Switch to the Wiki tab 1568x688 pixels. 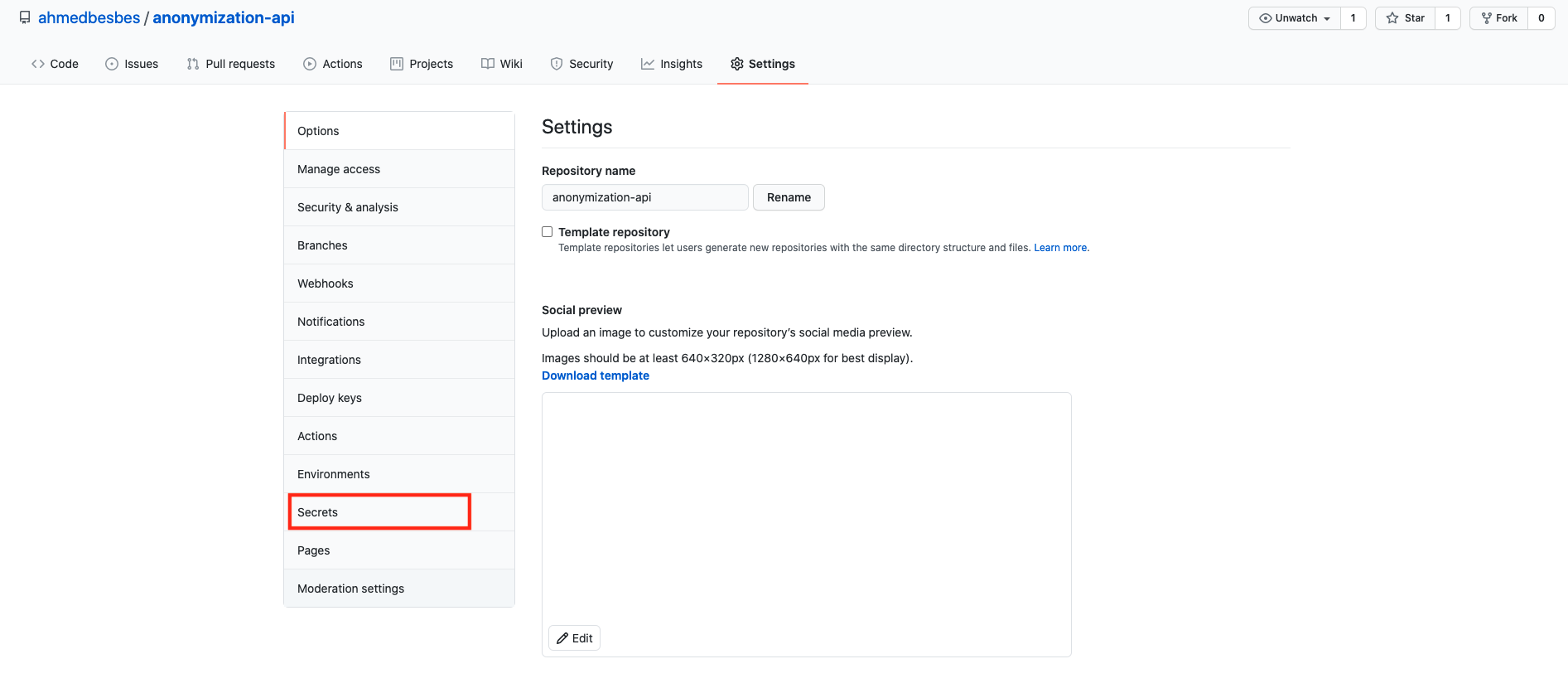point(502,64)
